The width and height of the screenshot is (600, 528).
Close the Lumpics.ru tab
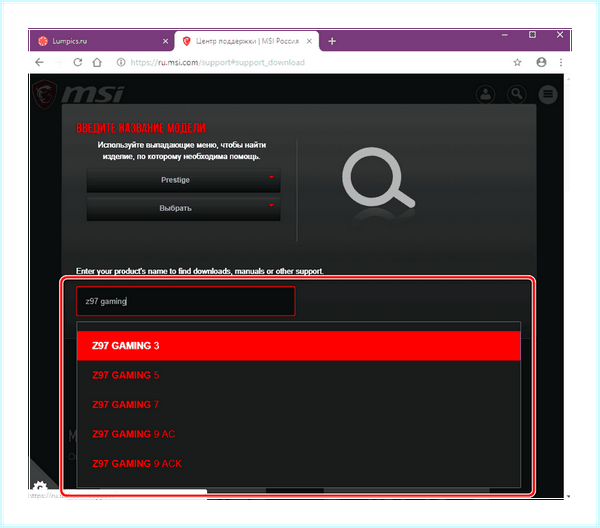(165, 41)
